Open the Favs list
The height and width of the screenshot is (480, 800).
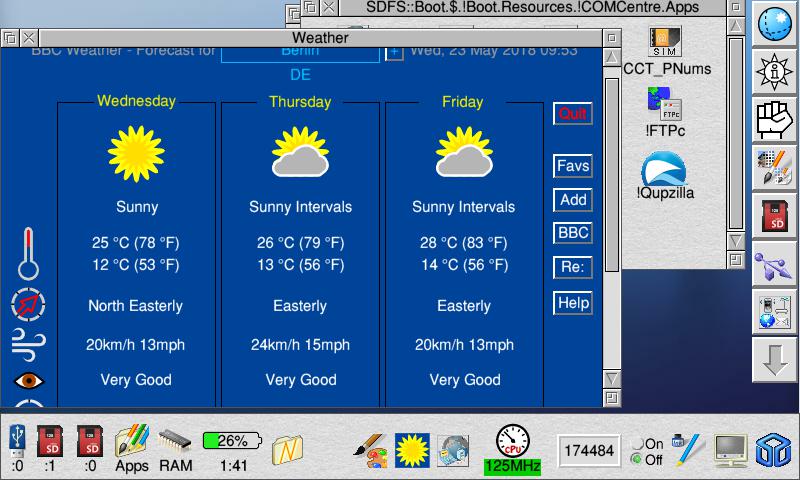click(x=573, y=167)
